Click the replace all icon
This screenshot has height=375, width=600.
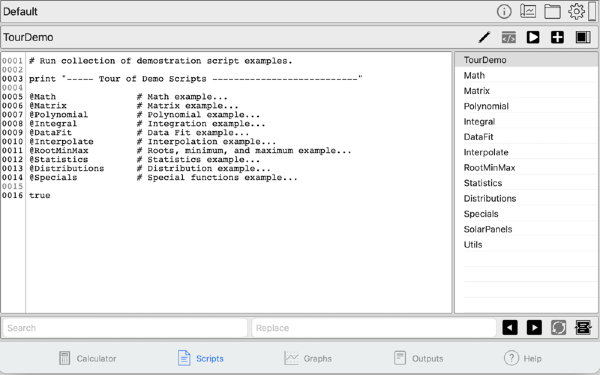point(583,328)
